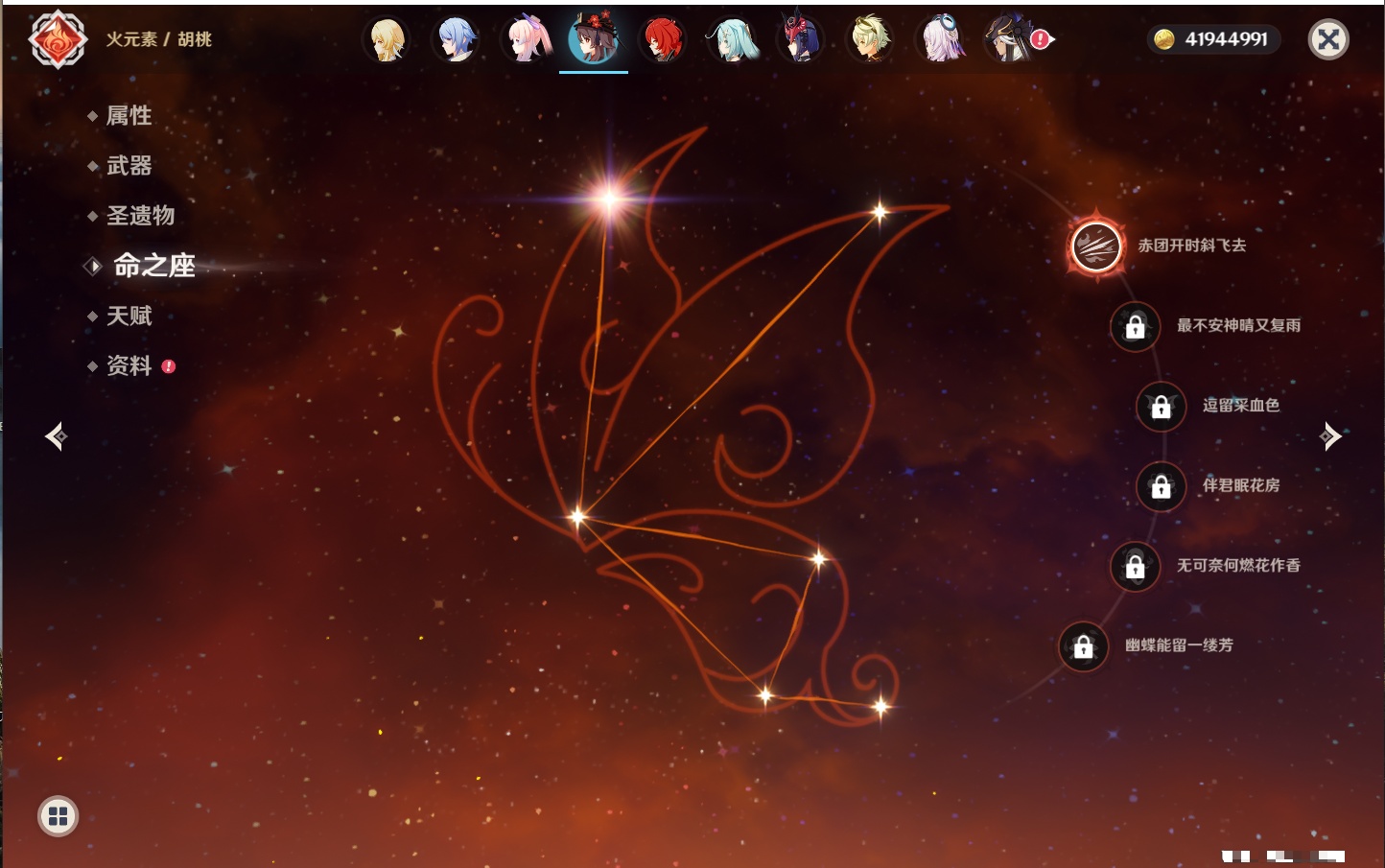Open activated constellation 赤团开时斜飞去

(x=1096, y=246)
